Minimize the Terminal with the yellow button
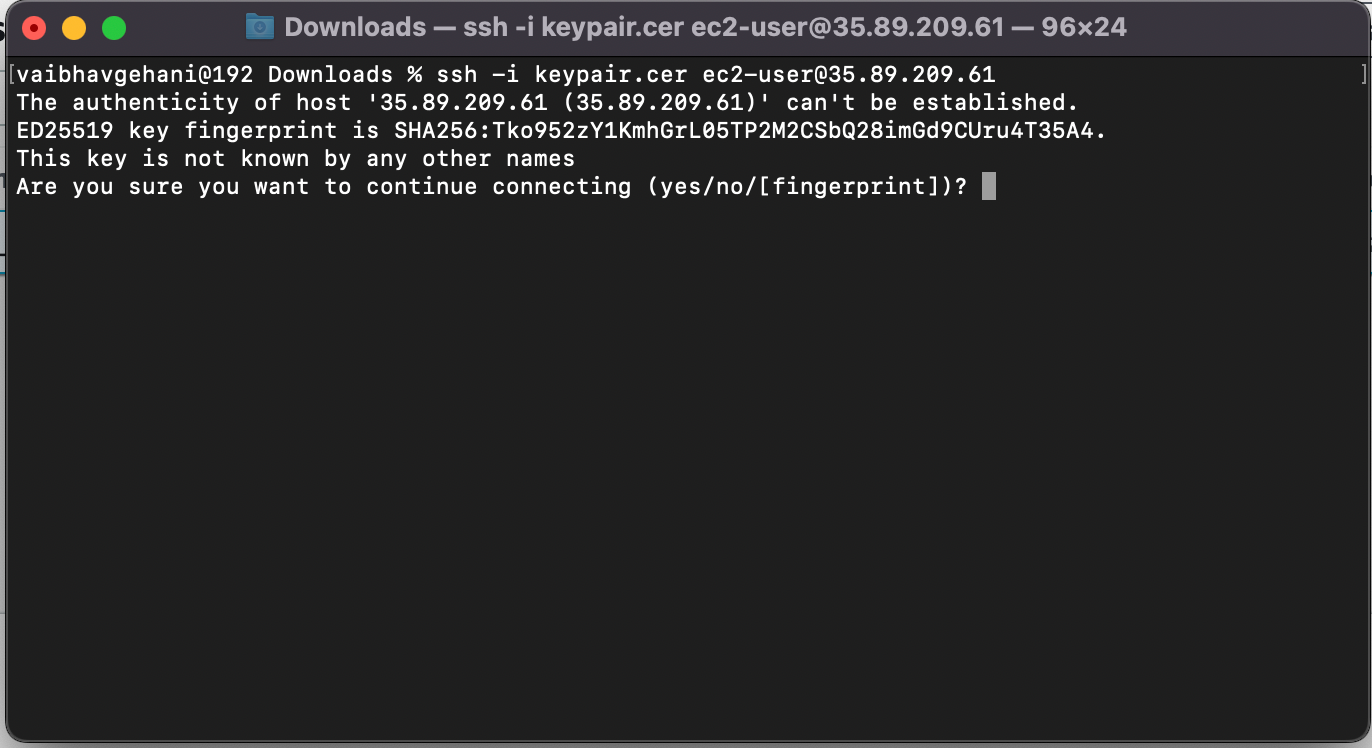Screen dimensions: 1372x748 (x=74, y=28)
